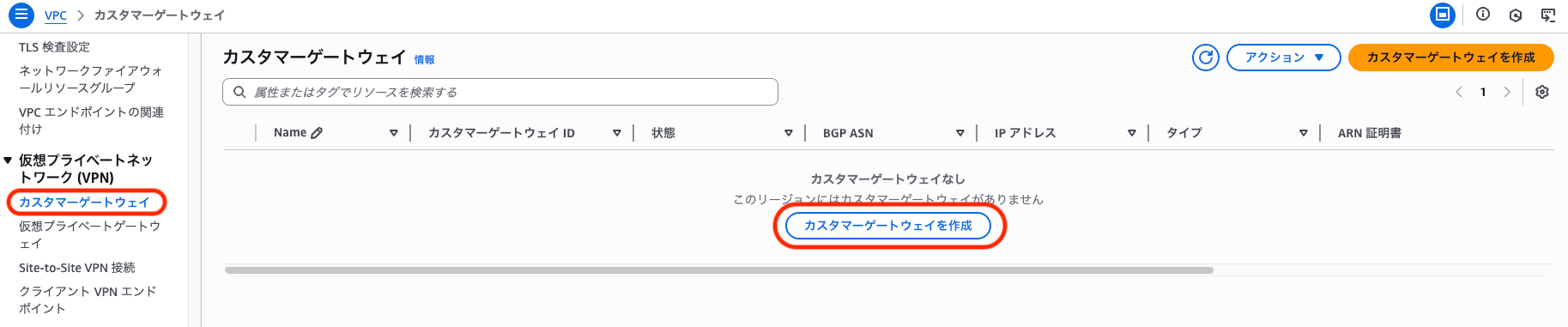Click the horizontal table scrollbar
This screenshot has width=1568, height=327.
coord(719,270)
